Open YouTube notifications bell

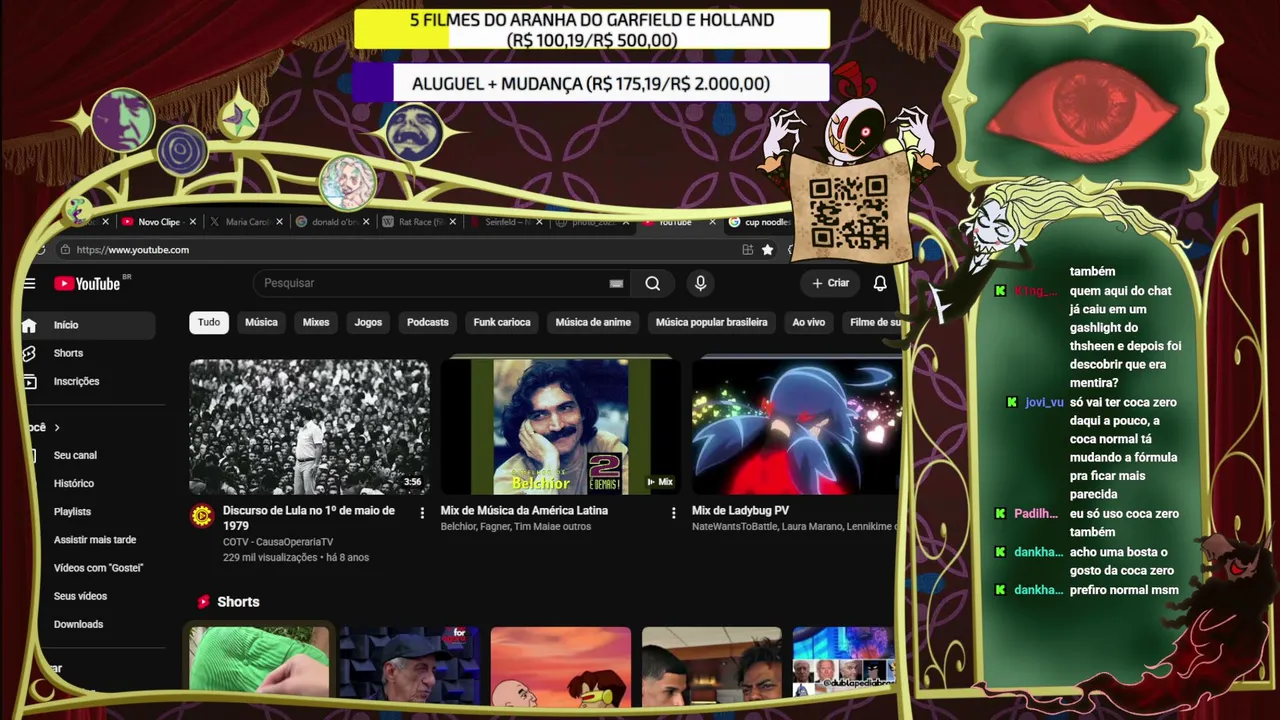coord(880,284)
